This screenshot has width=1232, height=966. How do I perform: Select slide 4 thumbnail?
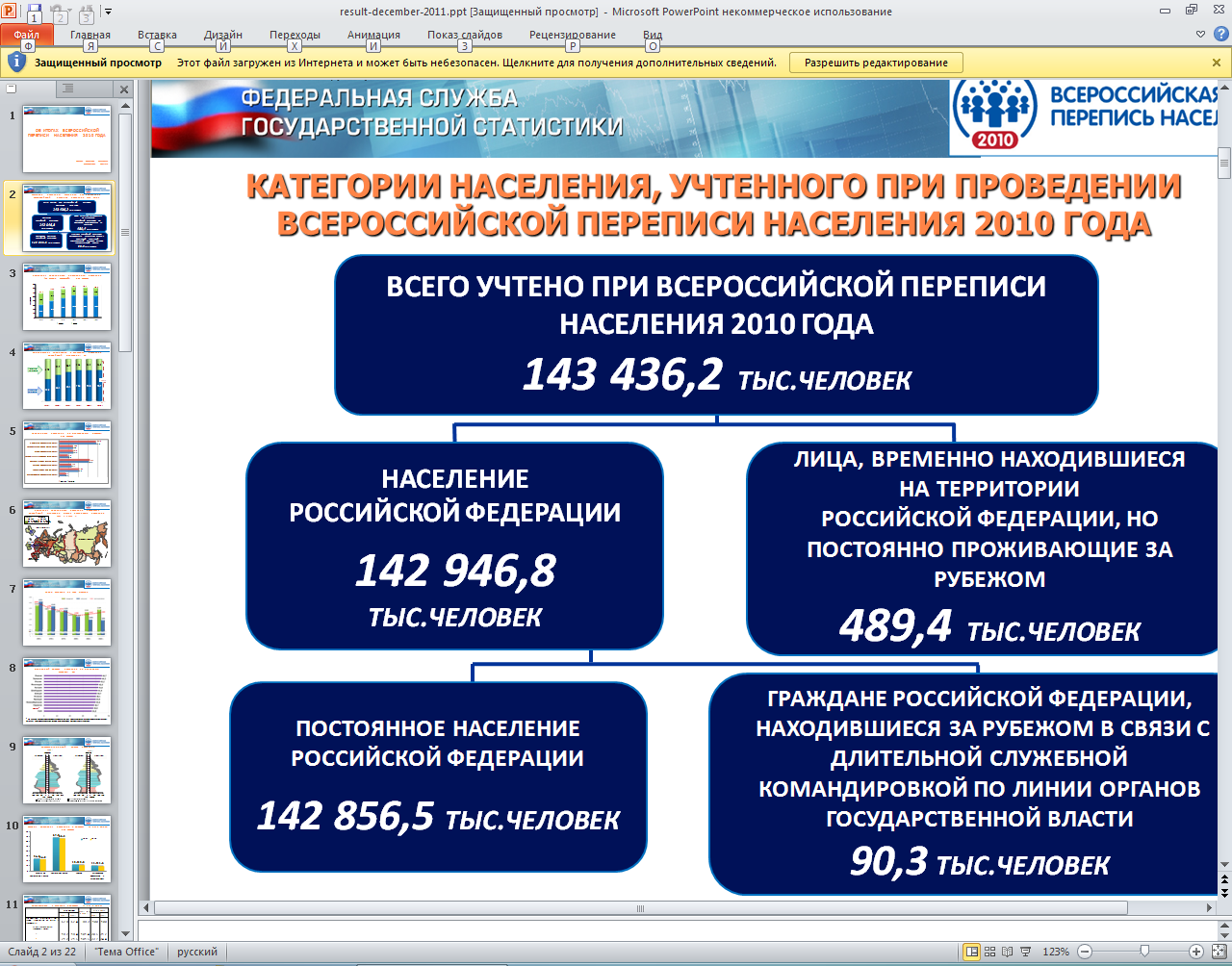[x=67, y=376]
